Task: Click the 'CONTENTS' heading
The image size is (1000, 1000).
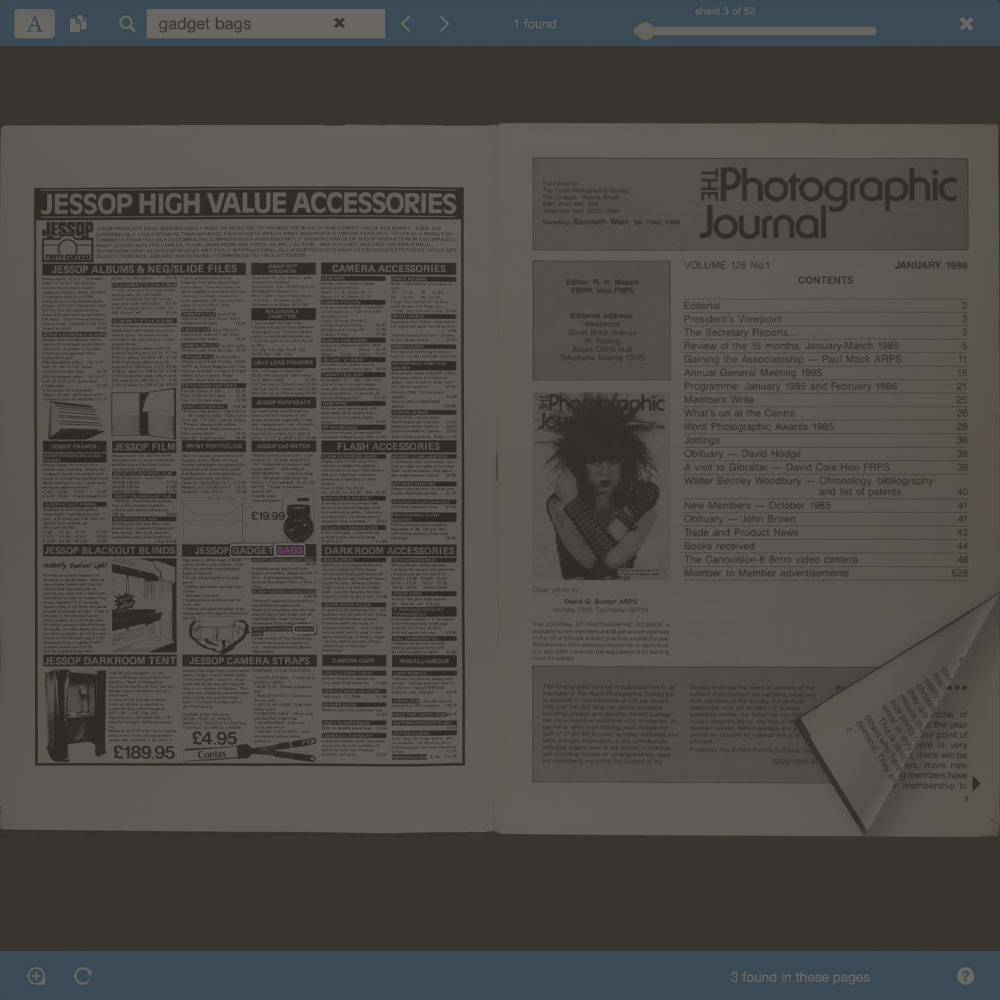Action: pos(825,281)
